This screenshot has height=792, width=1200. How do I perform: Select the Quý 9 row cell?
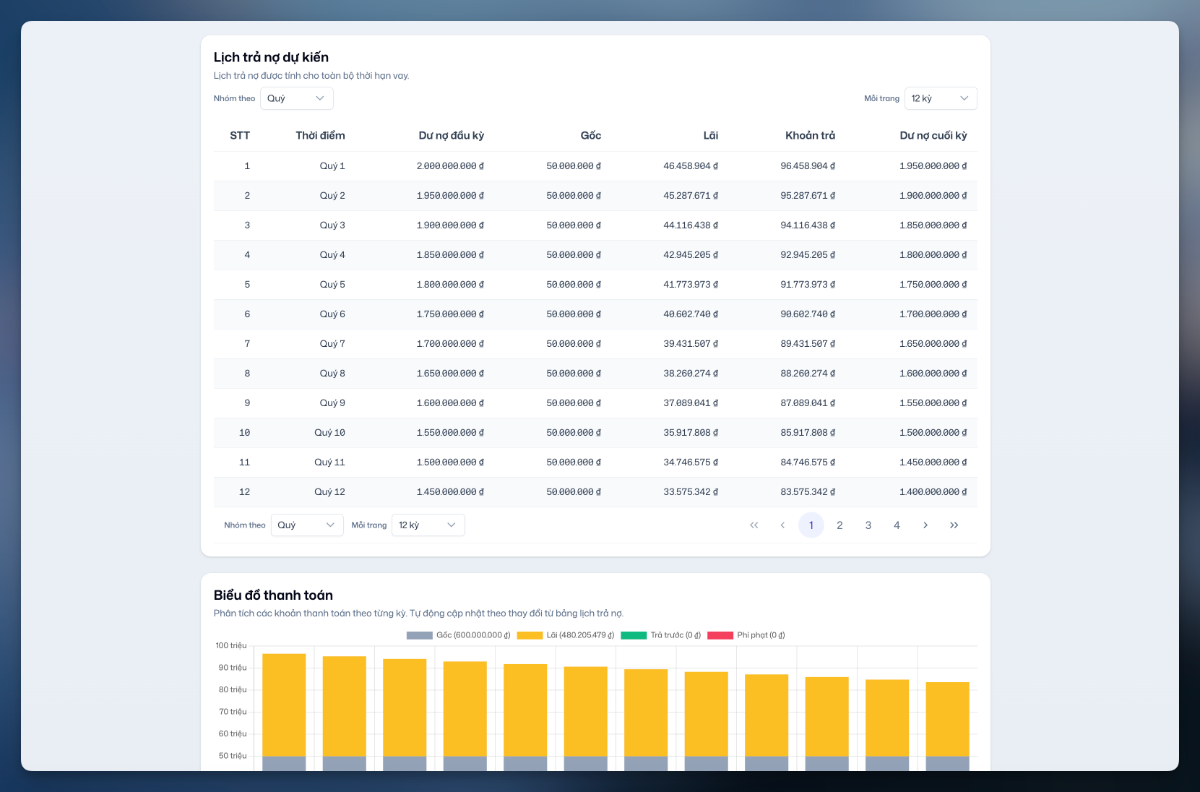pos(332,403)
